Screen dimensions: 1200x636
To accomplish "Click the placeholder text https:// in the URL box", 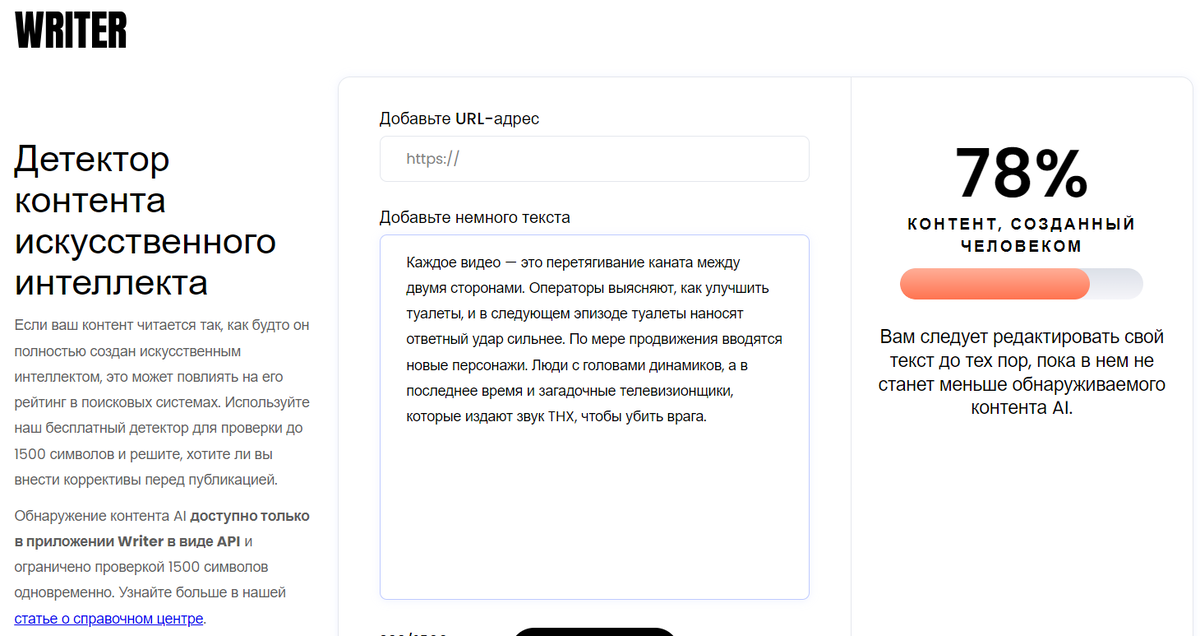I will [x=430, y=159].
